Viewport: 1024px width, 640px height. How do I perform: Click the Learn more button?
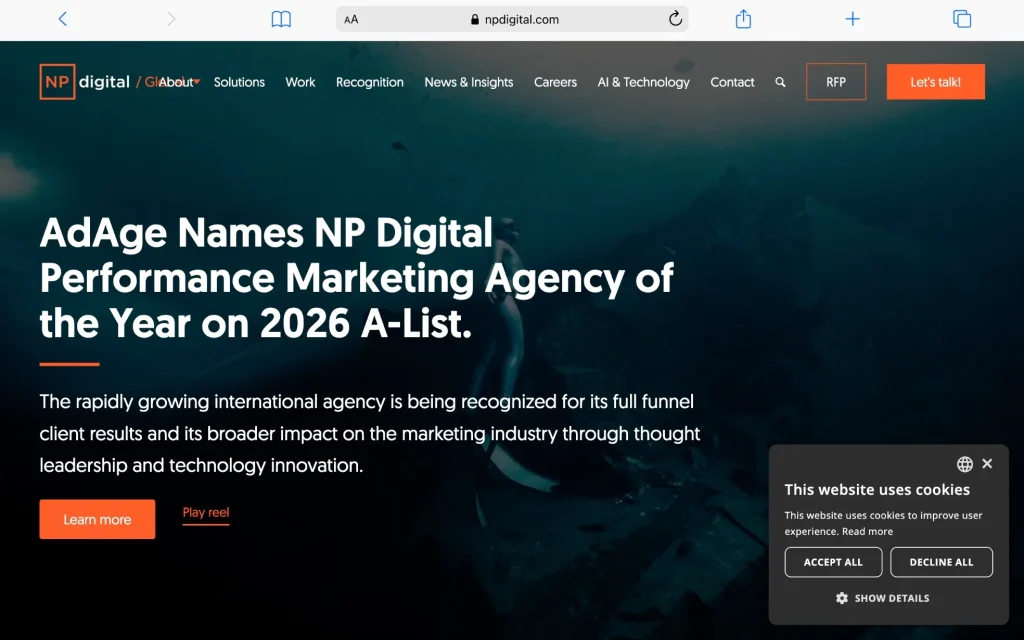click(97, 519)
